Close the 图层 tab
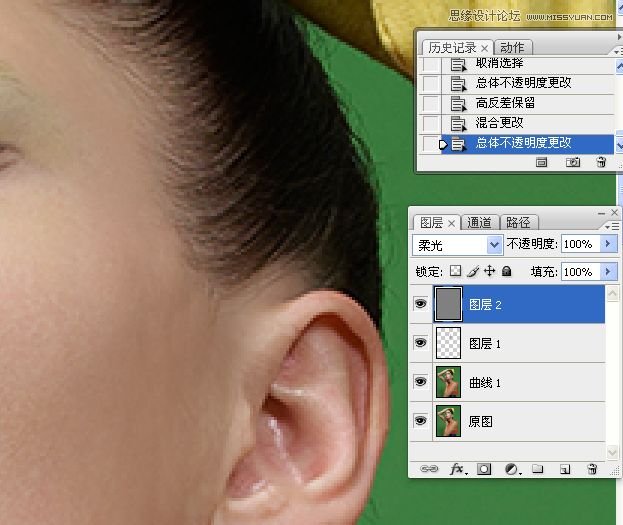623x525 pixels. pos(451,224)
